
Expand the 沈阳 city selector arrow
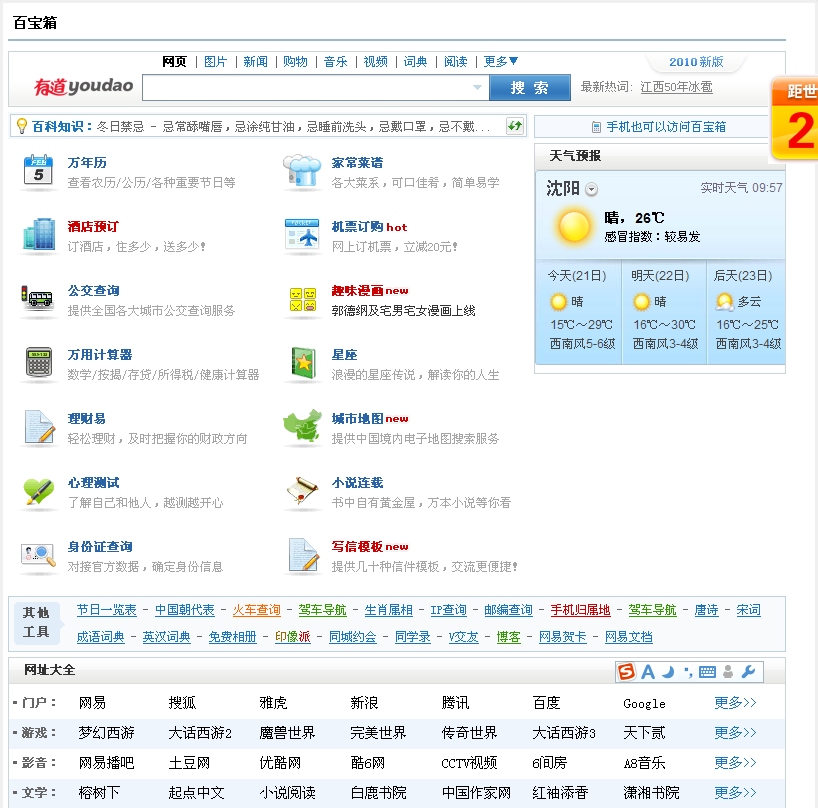click(591, 189)
